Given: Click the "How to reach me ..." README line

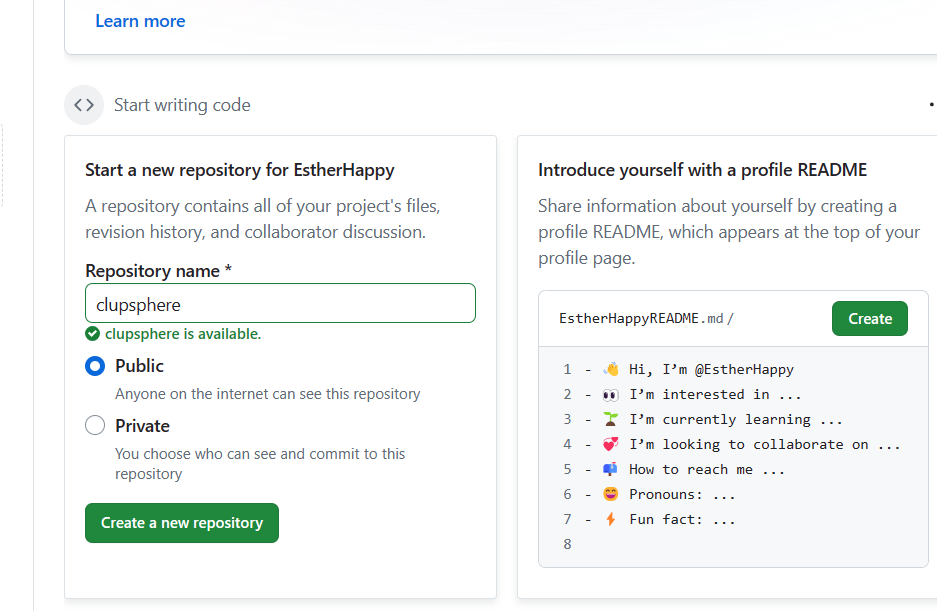Looking at the screenshot, I should pos(707,470).
